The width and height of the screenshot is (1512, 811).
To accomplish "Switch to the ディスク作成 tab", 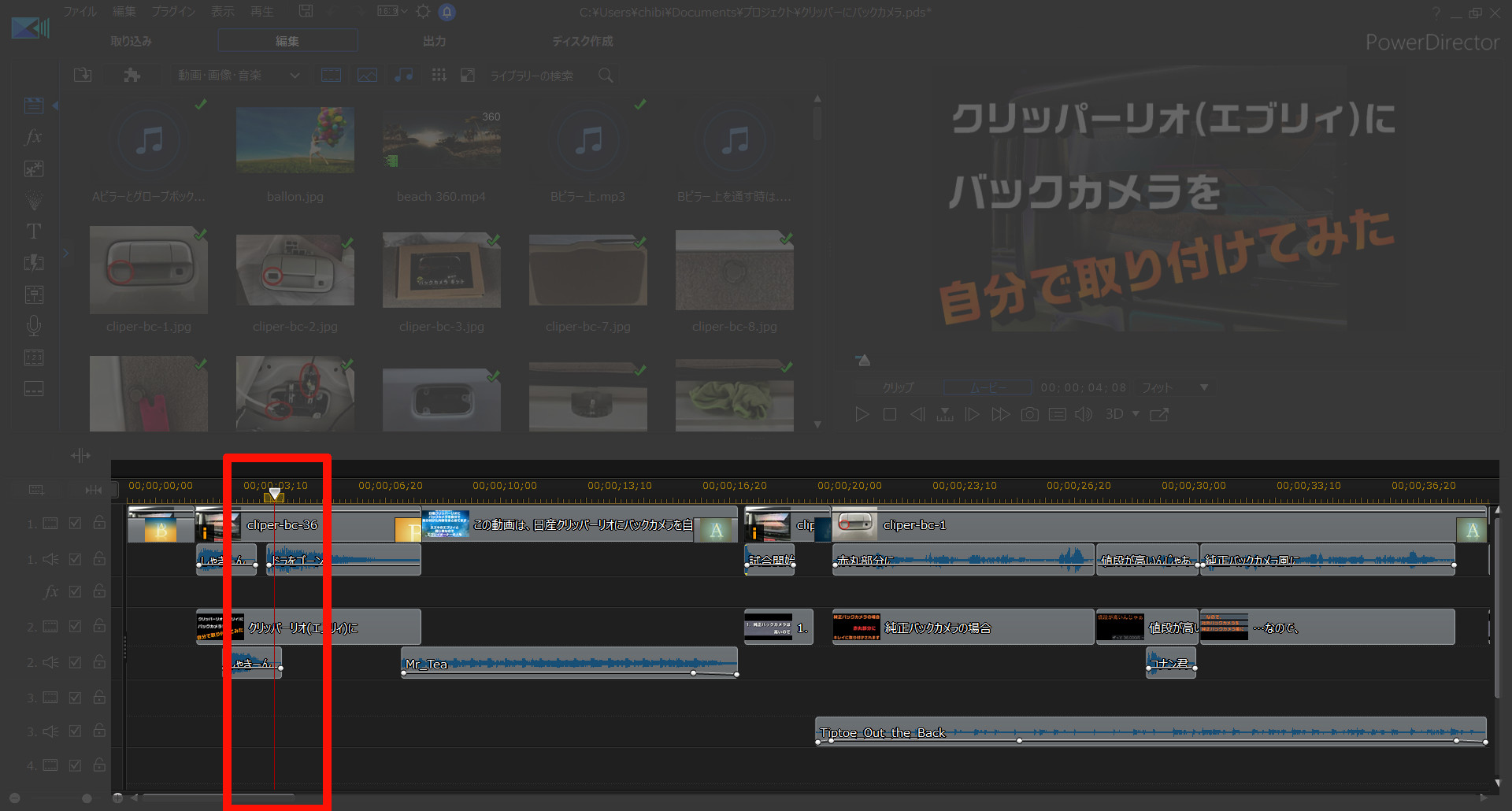I will pyautogui.click(x=582, y=41).
